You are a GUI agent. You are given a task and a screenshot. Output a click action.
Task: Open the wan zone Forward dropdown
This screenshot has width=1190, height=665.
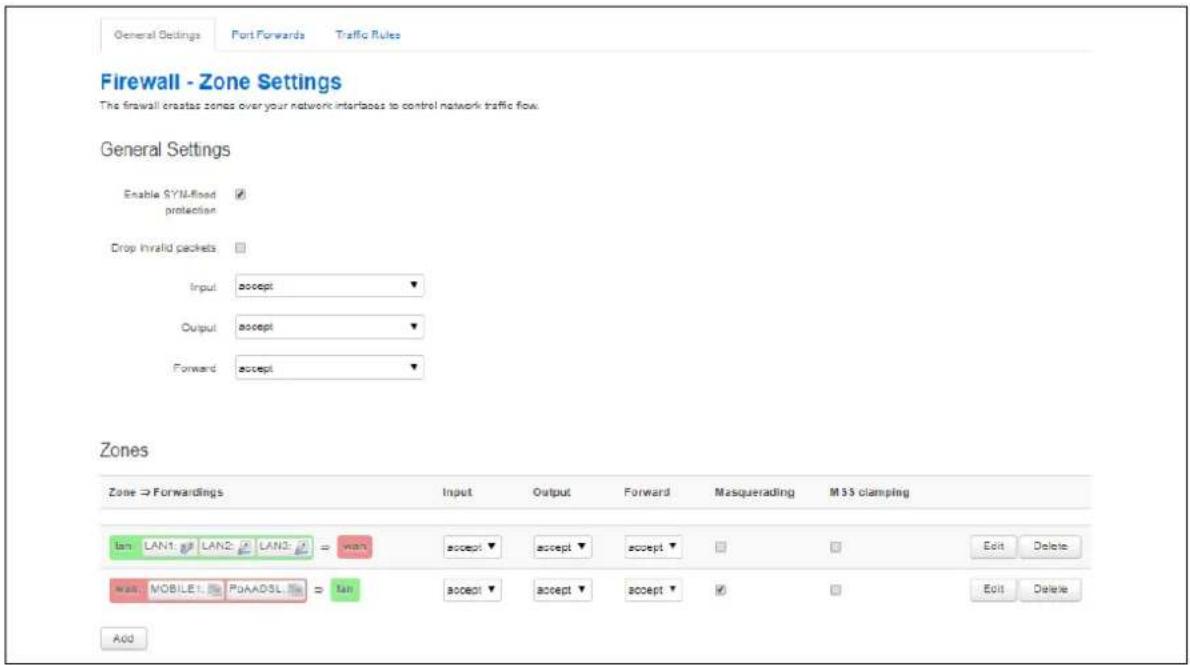(x=653, y=590)
